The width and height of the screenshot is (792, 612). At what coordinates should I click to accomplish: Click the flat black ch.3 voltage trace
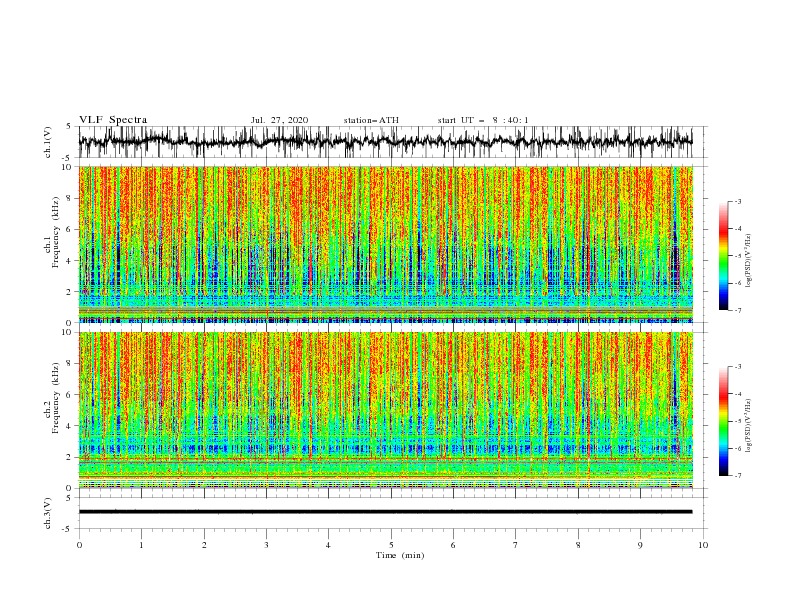(x=385, y=512)
